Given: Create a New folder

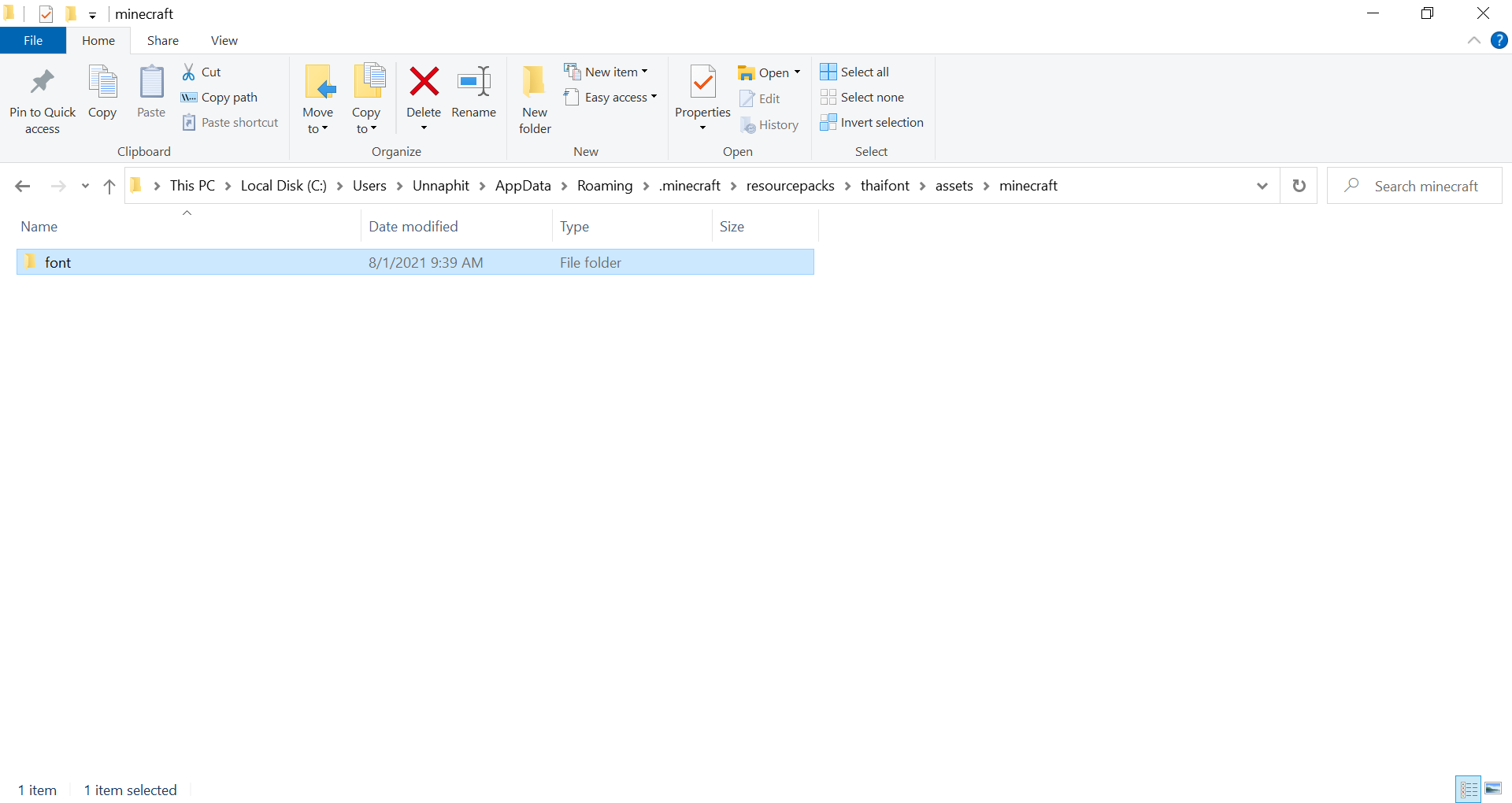Looking at the screenshot, I should [535, 99].
